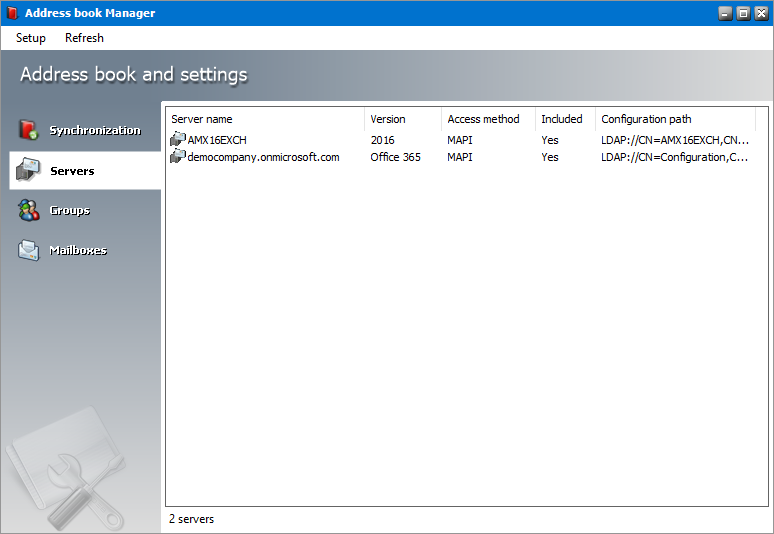The width and height of the screenshot is (774, 534).
Task: Maximize the Address book Manager window
Action: click(x=743, y=13)
